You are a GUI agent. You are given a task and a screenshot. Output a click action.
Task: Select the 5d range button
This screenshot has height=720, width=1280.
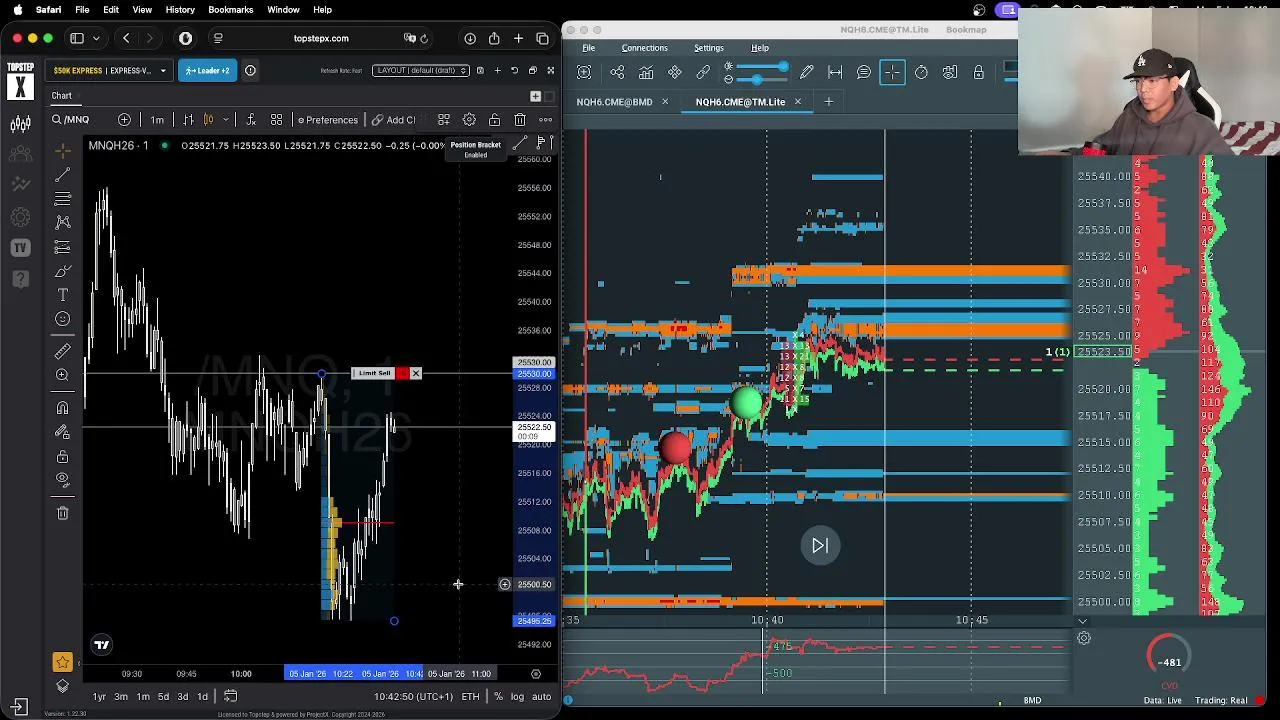(162, 696)
